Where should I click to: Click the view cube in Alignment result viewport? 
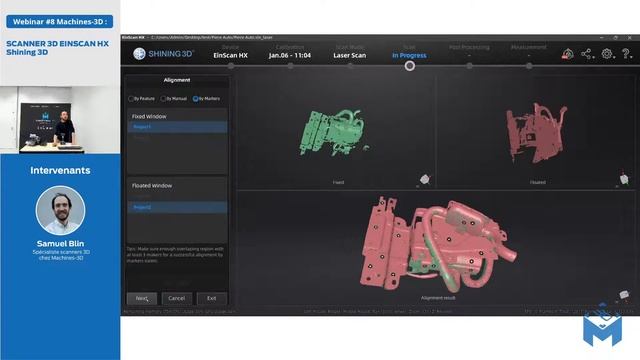(x=624, y=294)
